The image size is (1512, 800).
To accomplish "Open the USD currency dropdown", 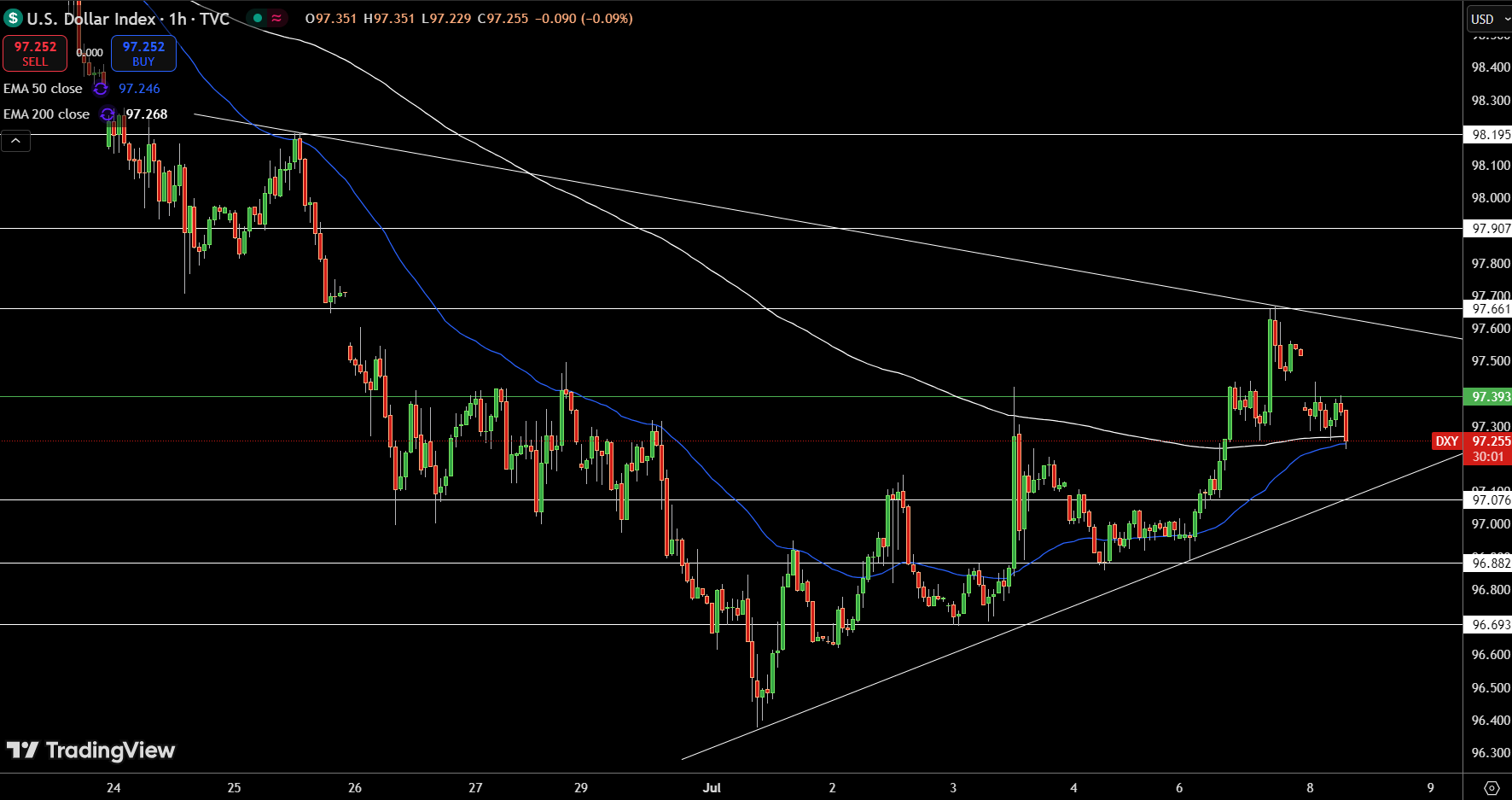I will (1489, 19).
